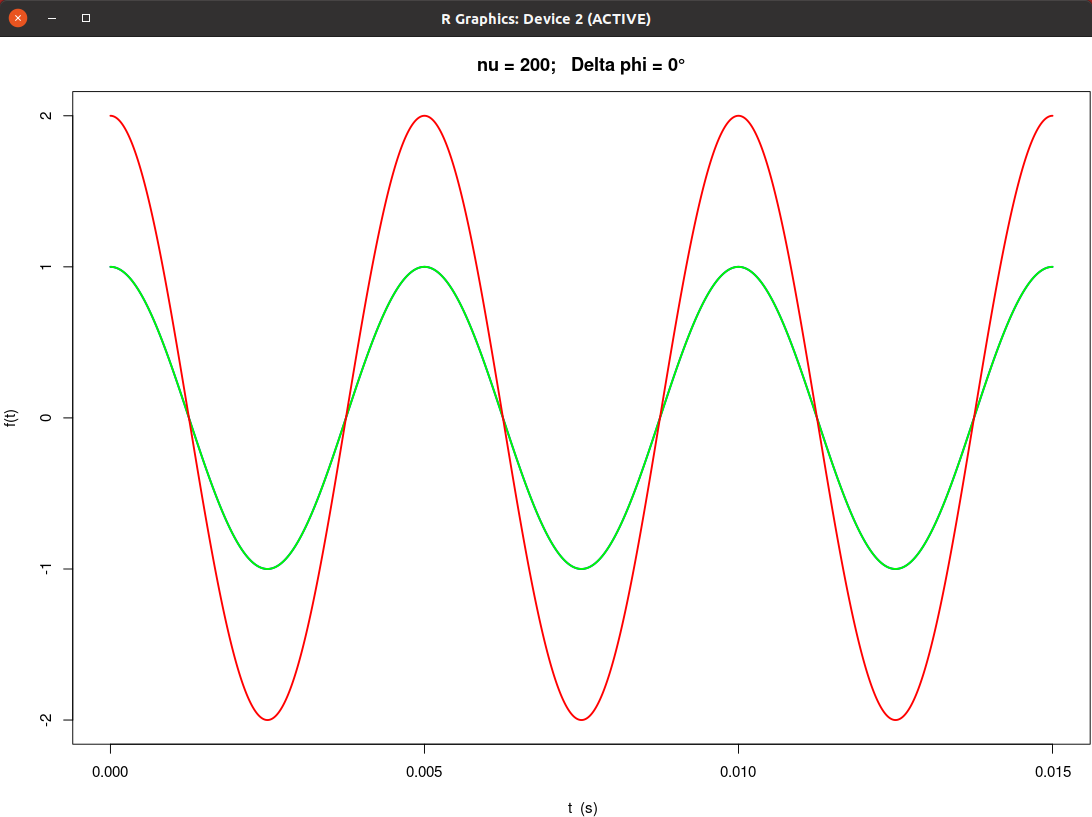
Task: Click the x-axis tick label 0.010
Action: [738, 772]
